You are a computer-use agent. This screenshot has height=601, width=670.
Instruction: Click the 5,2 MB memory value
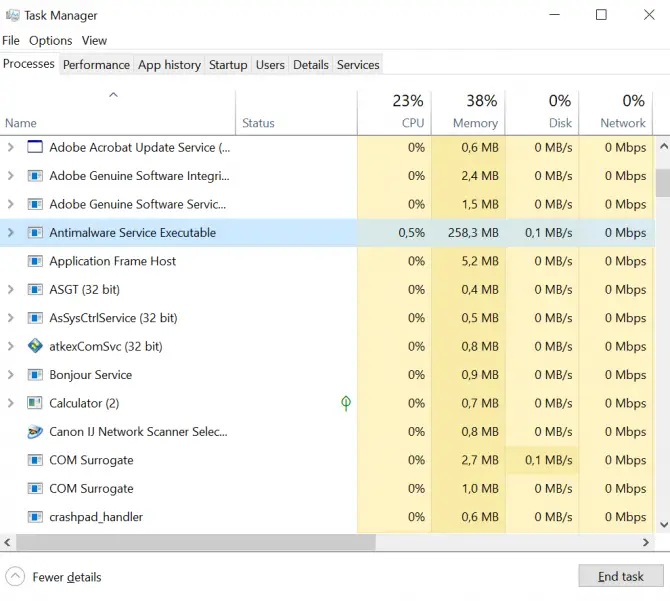(480, 261)
